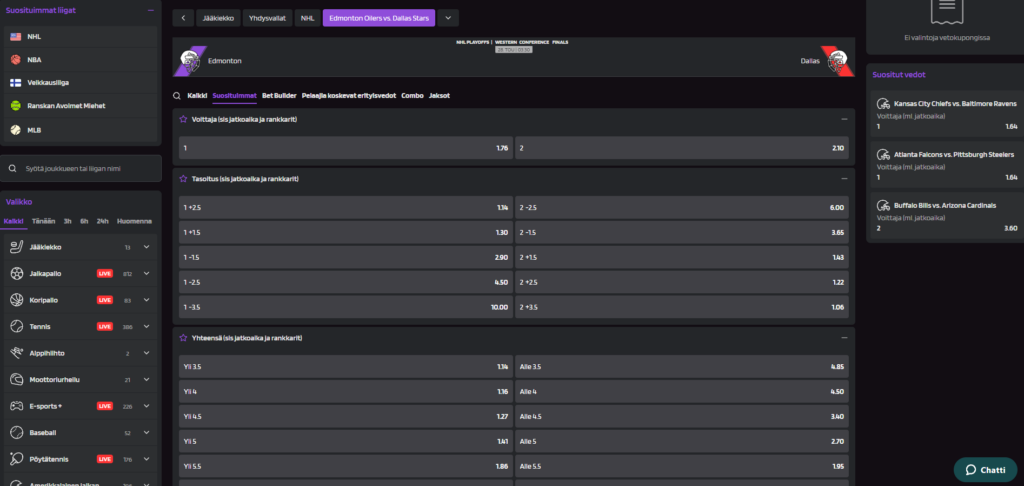Click the Pöytätennis paddle icon
The height and width of the screenshot is (486, 1024).
point(17,459)
